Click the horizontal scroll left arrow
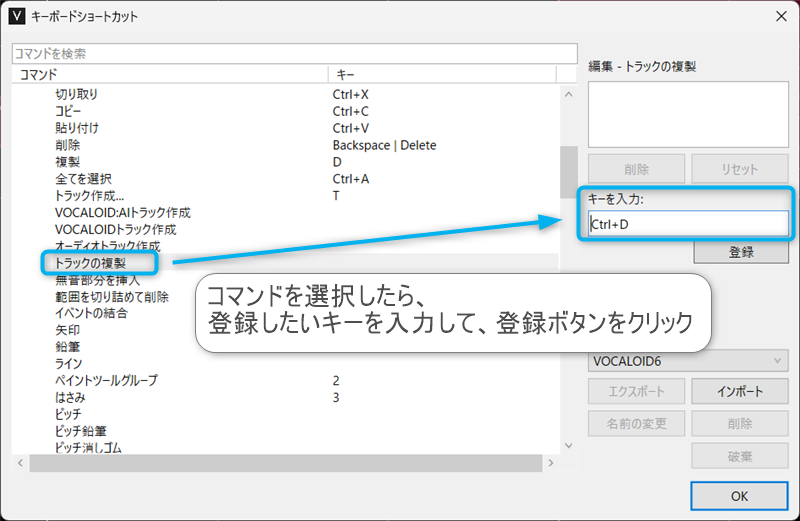This screenshot has height=521, width=800. 20,463
